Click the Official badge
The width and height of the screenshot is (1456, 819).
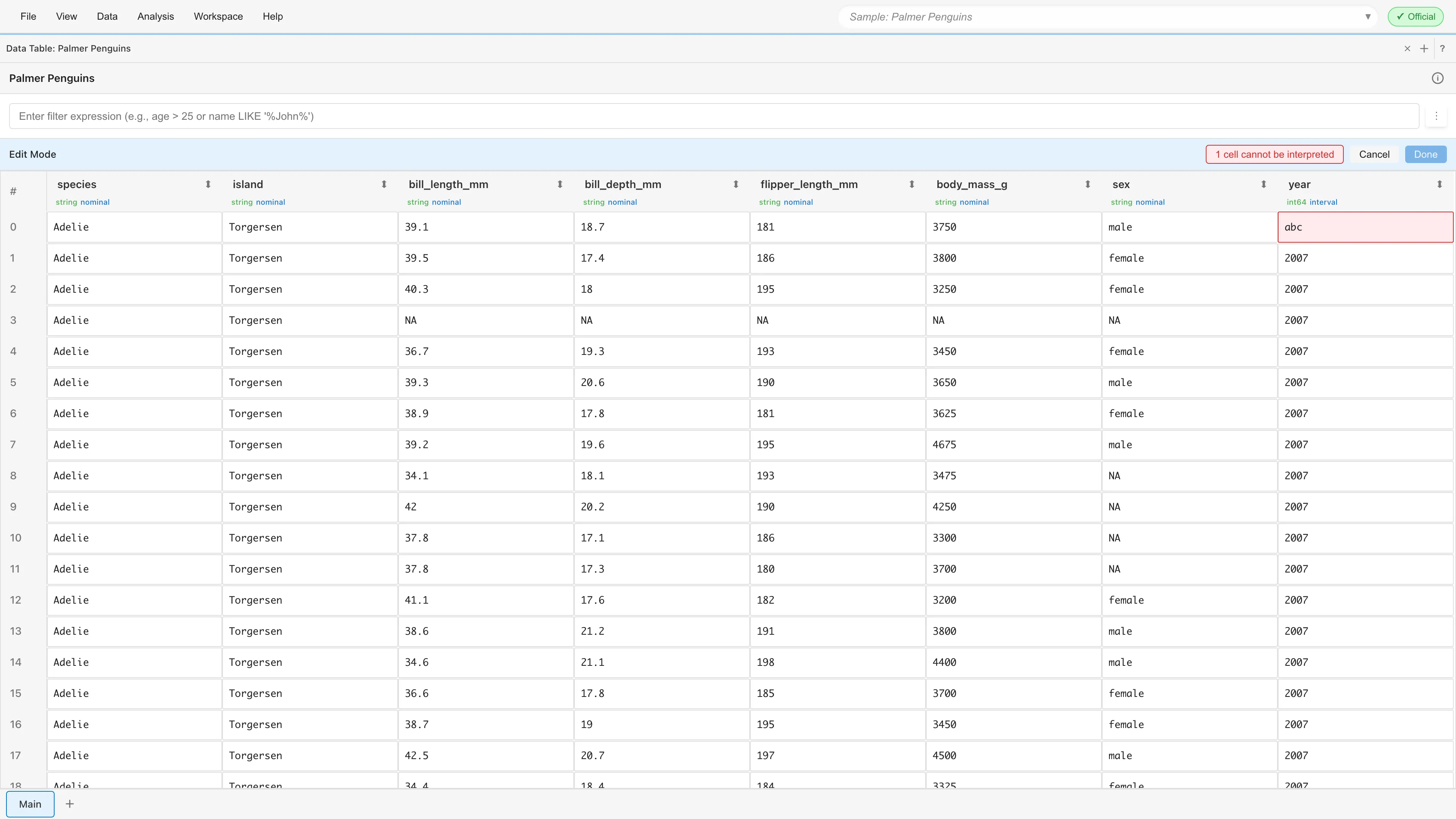coord(1415,16)
